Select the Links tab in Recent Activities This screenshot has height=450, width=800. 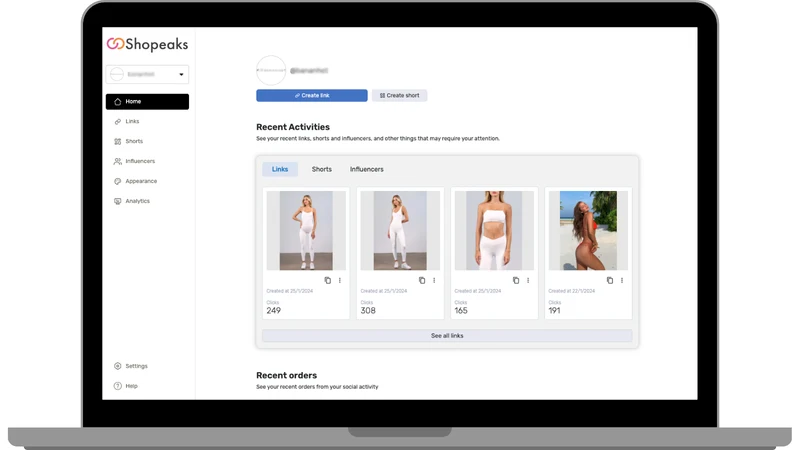pyautogui.click(x=280, y=169)
